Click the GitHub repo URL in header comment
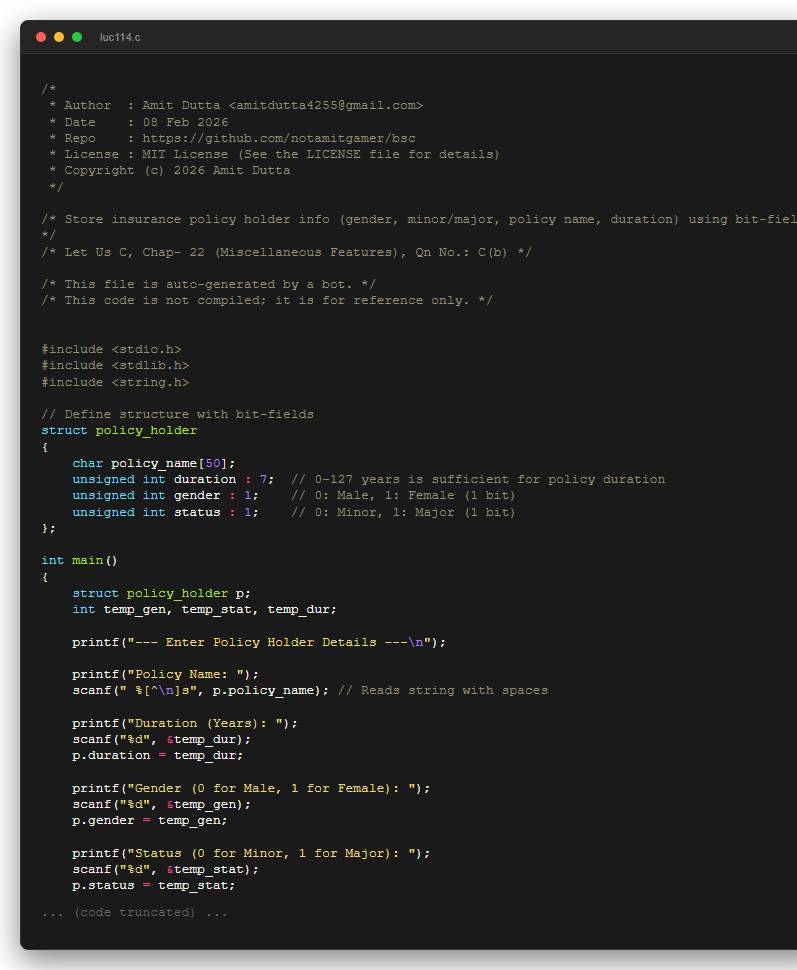 (x=279, y=138)
